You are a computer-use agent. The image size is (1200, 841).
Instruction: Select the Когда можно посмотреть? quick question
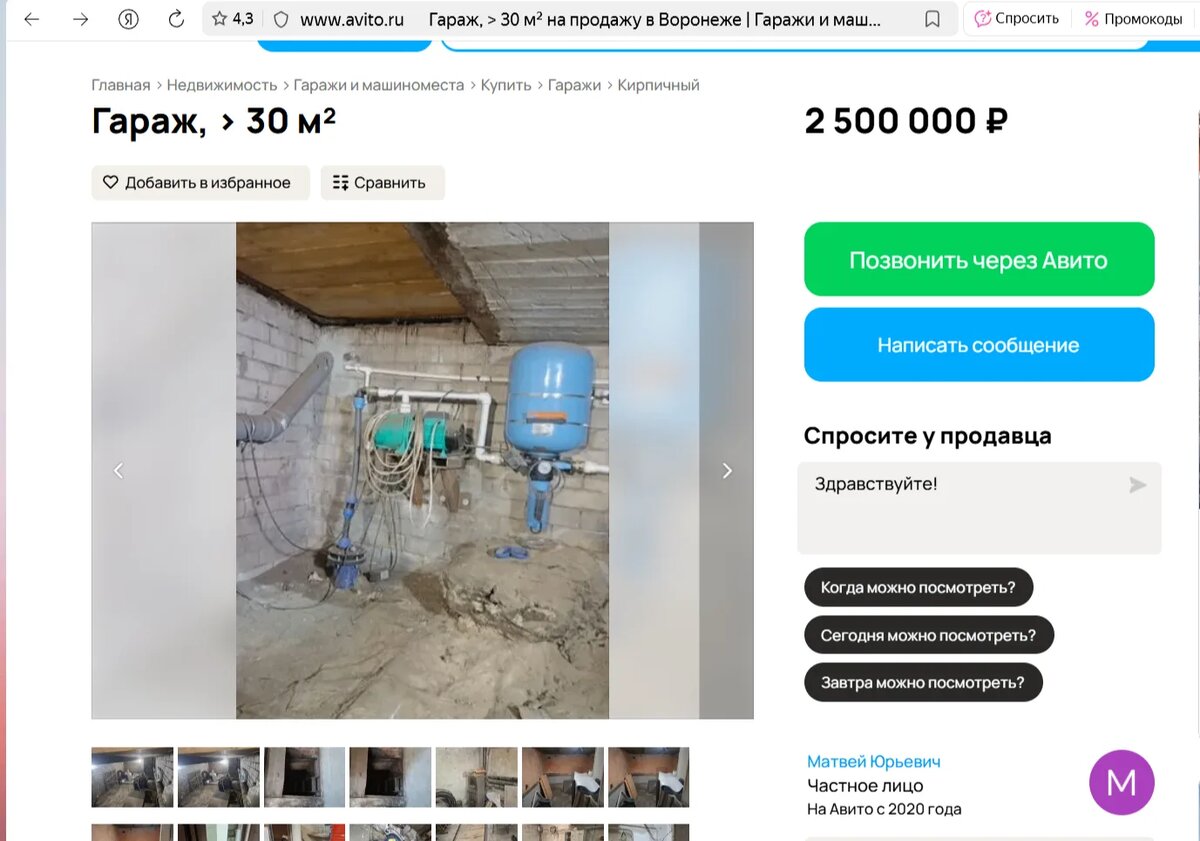[x=918, y=587]
